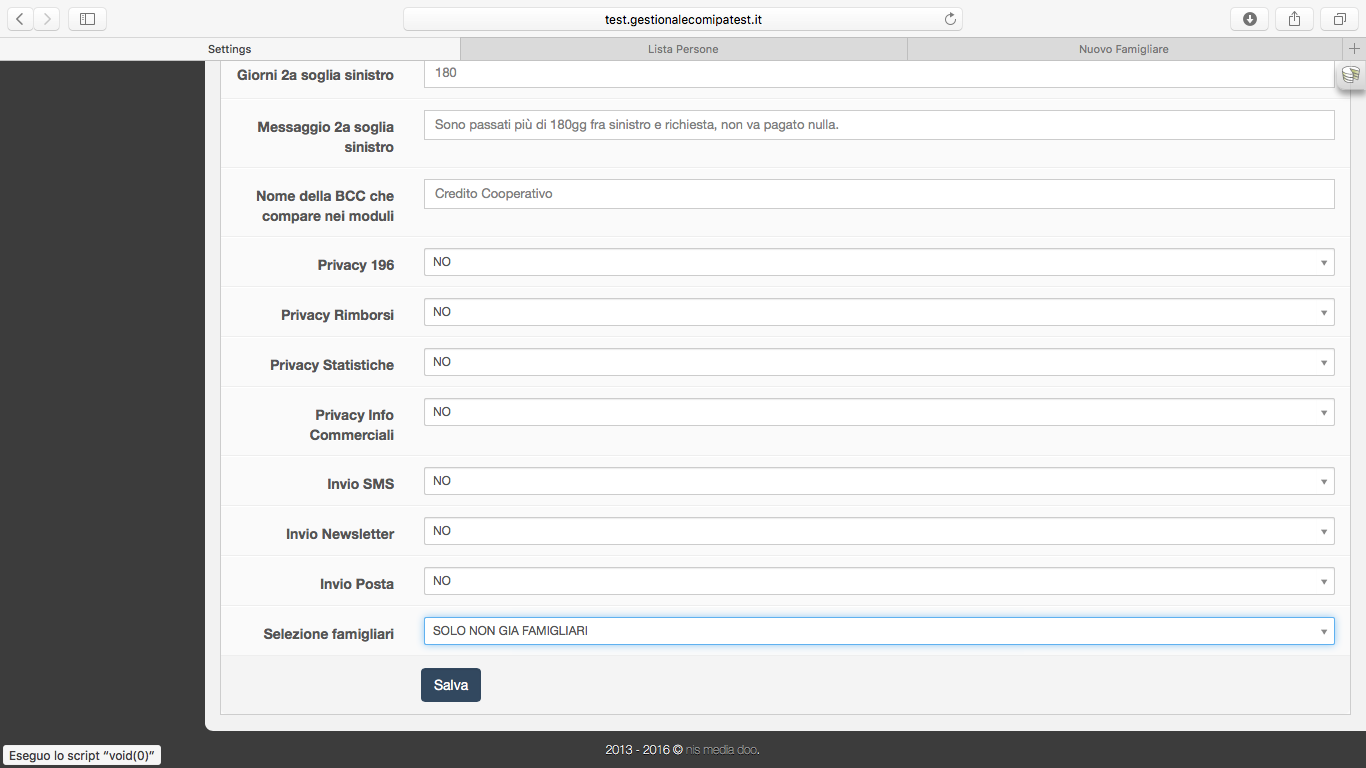Open the Safari downloads icon
Image resolution: width=1366 pixels, height=768 pixels.
(1250, 18)
